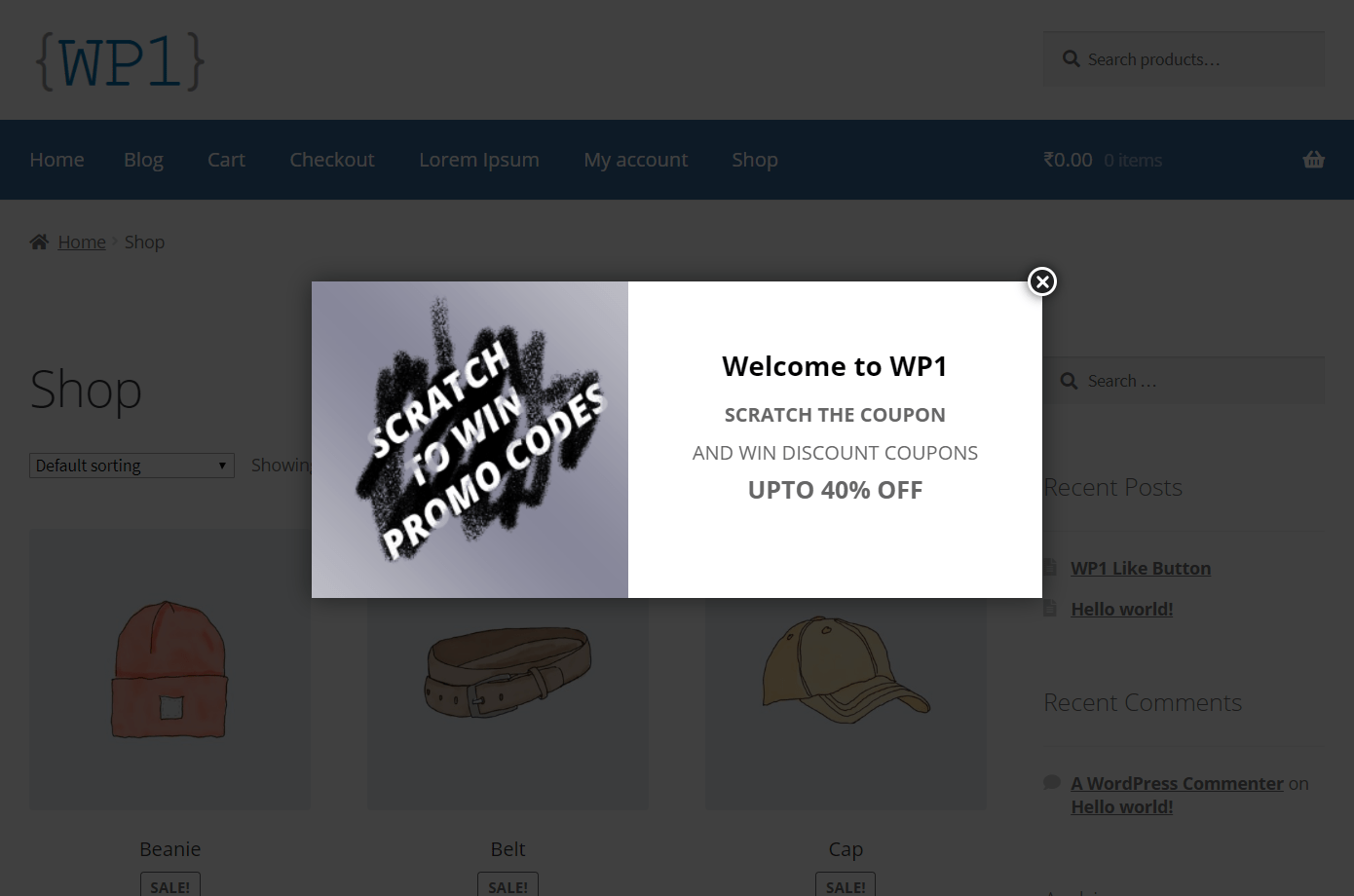Navigate to the Checkout menu item
This screenshot has height=896, width=1354.
331,160
